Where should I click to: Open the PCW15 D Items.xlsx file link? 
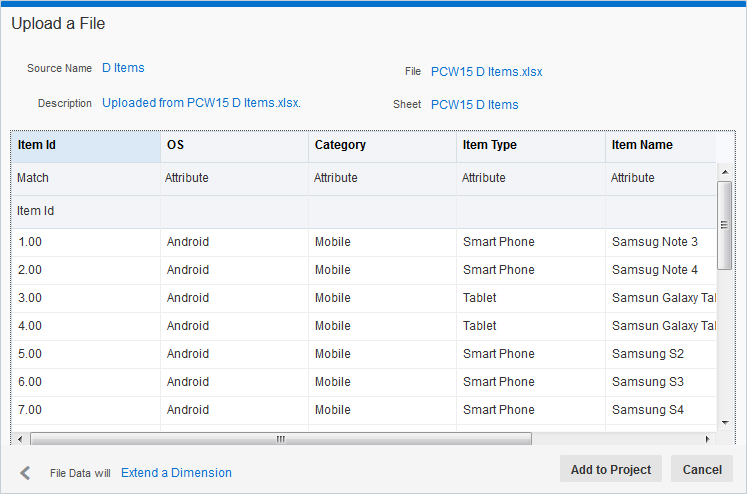click(486, 72)
